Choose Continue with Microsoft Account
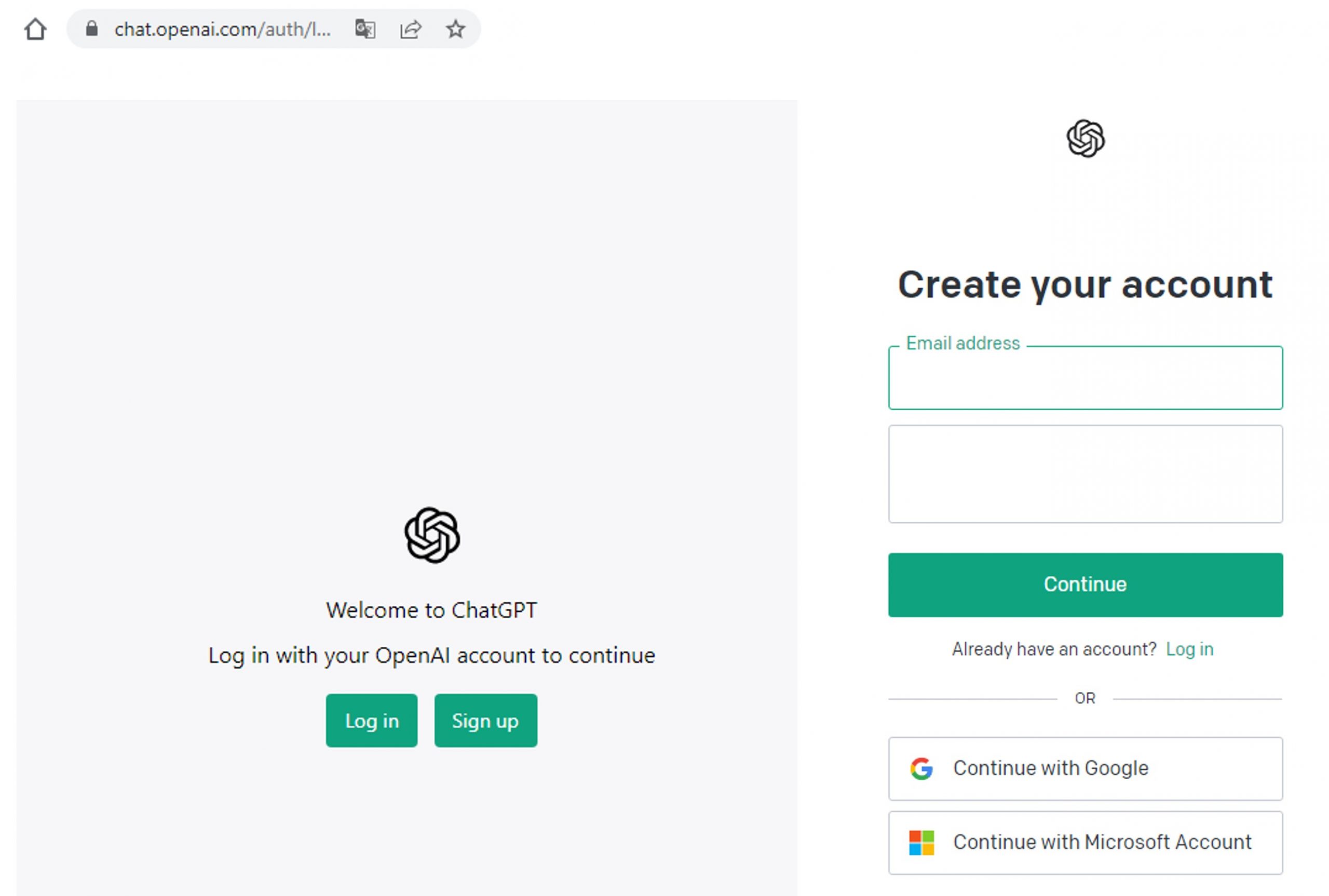Screen dimensions: 1329x896 (x=1085, y=843)
